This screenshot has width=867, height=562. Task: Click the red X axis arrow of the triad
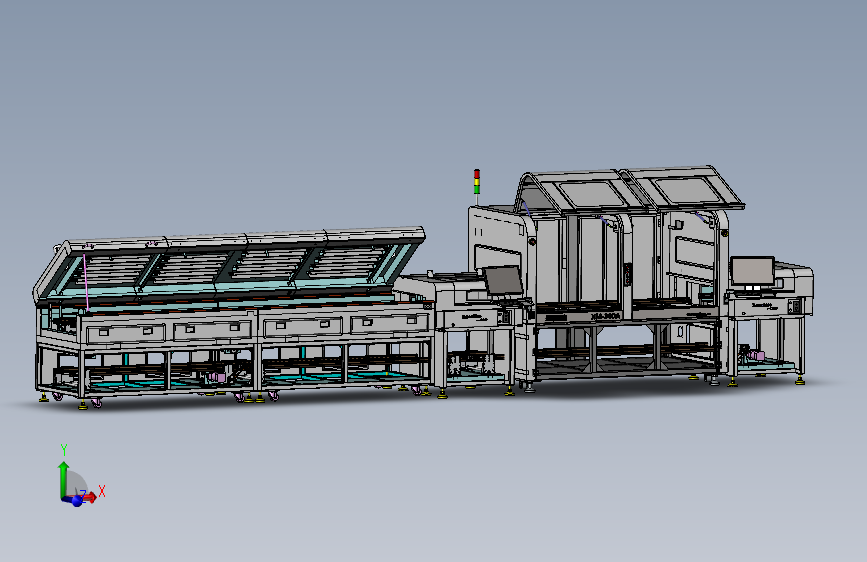tap(90, 497)
